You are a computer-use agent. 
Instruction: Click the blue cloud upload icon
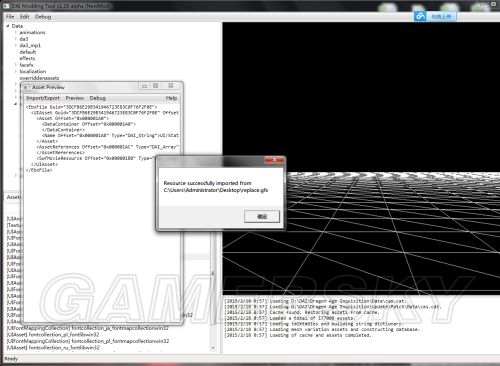[420, 16]
